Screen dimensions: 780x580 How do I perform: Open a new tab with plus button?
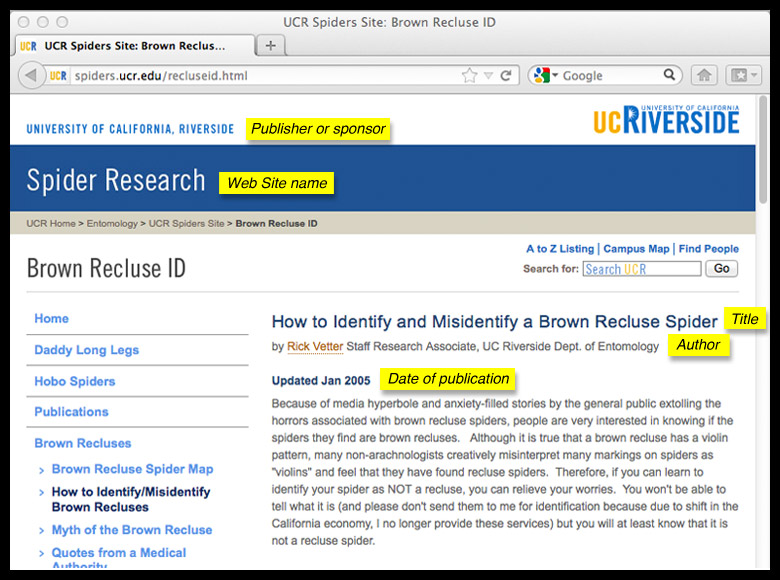270,45
